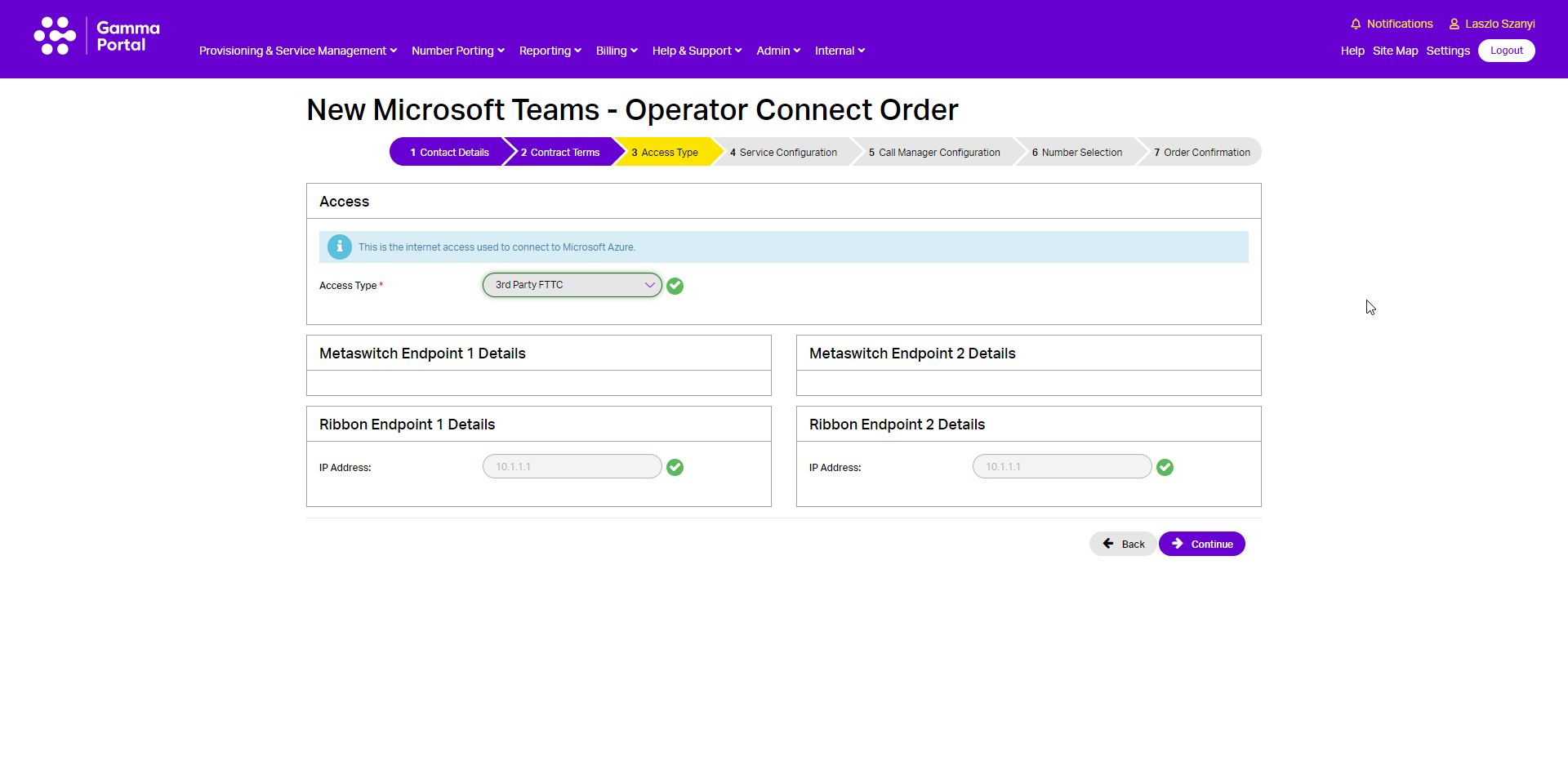Click the Gamma Portal logo

[x=96, y=37]
